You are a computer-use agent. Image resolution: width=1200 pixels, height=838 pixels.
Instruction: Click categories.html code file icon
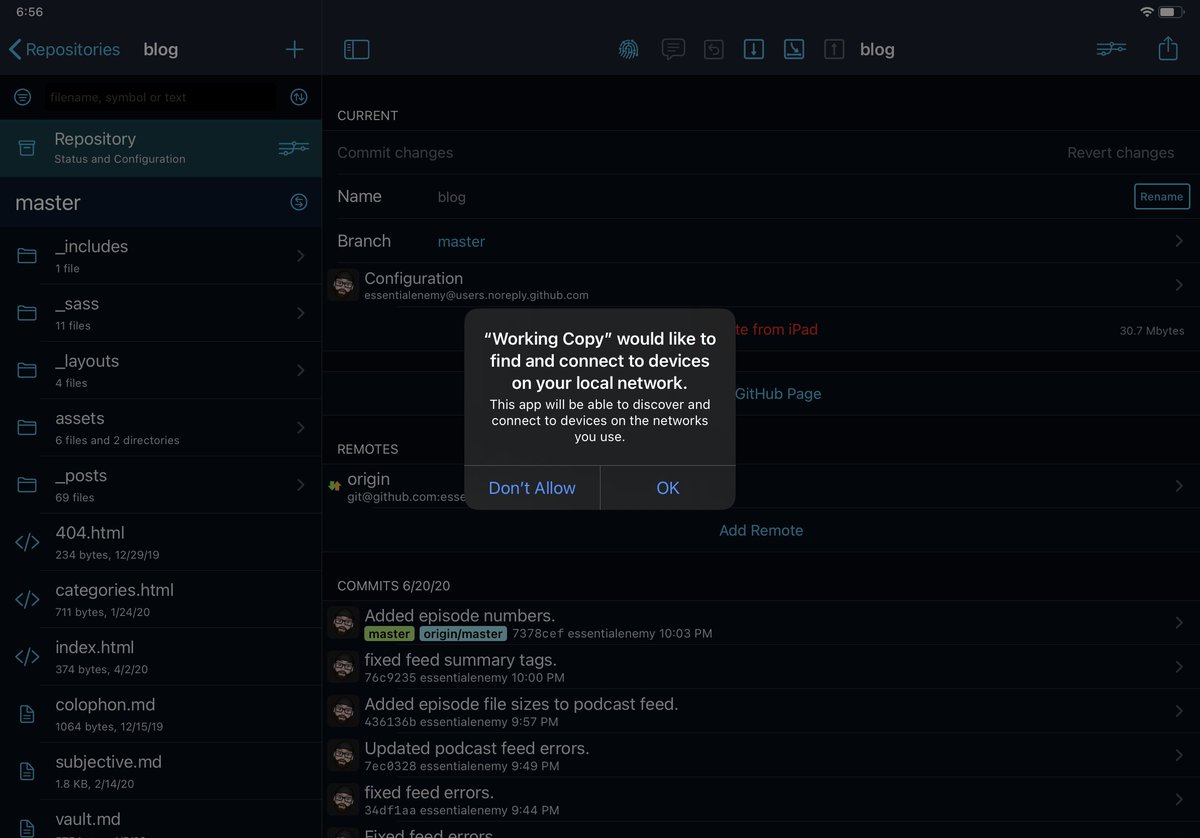click(27, 600)
